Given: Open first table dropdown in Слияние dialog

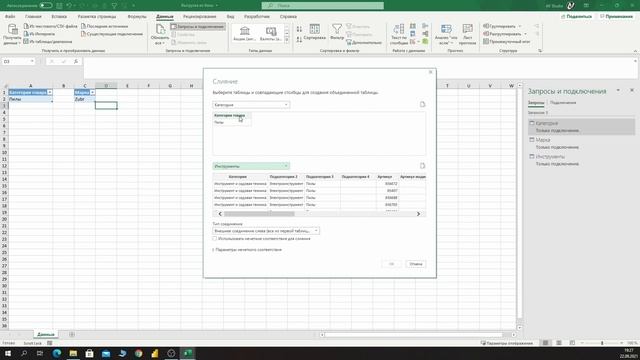Looking at the screenshot, I should click(x=251, y=105).
